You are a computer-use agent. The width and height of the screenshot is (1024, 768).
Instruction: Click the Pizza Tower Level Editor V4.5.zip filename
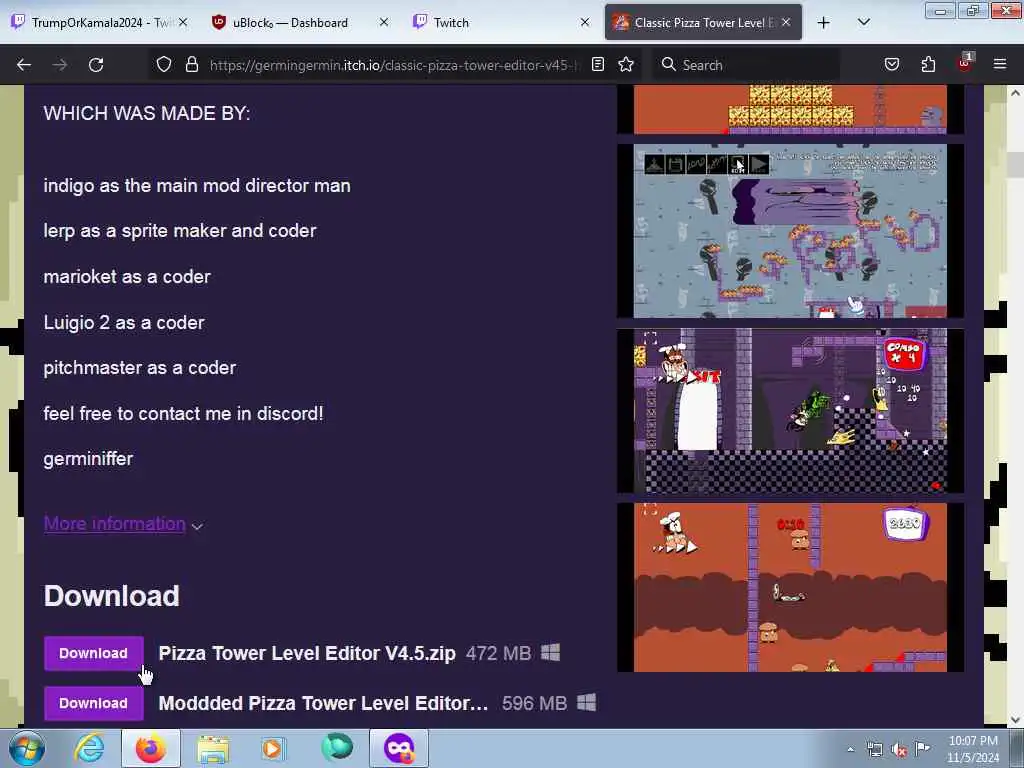tap(307, 653)
